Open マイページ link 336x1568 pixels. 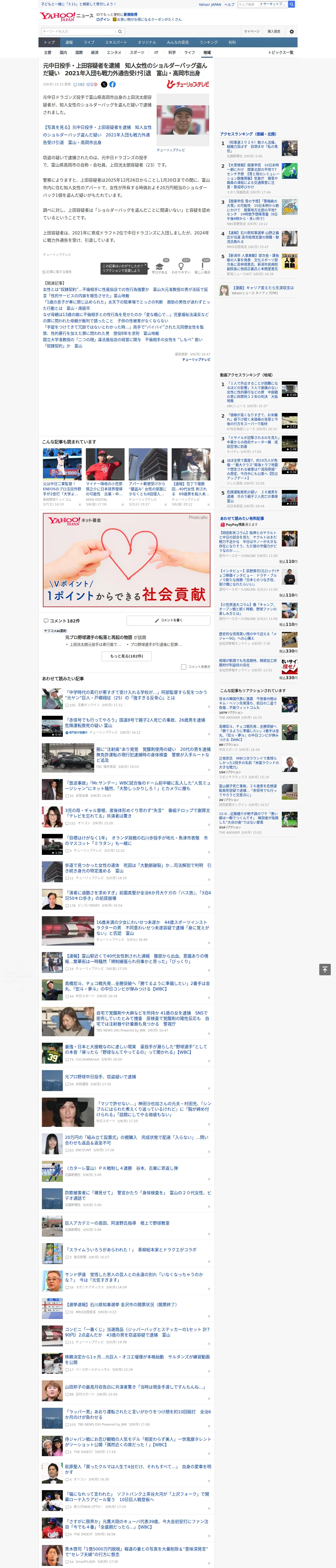[252, 32]
